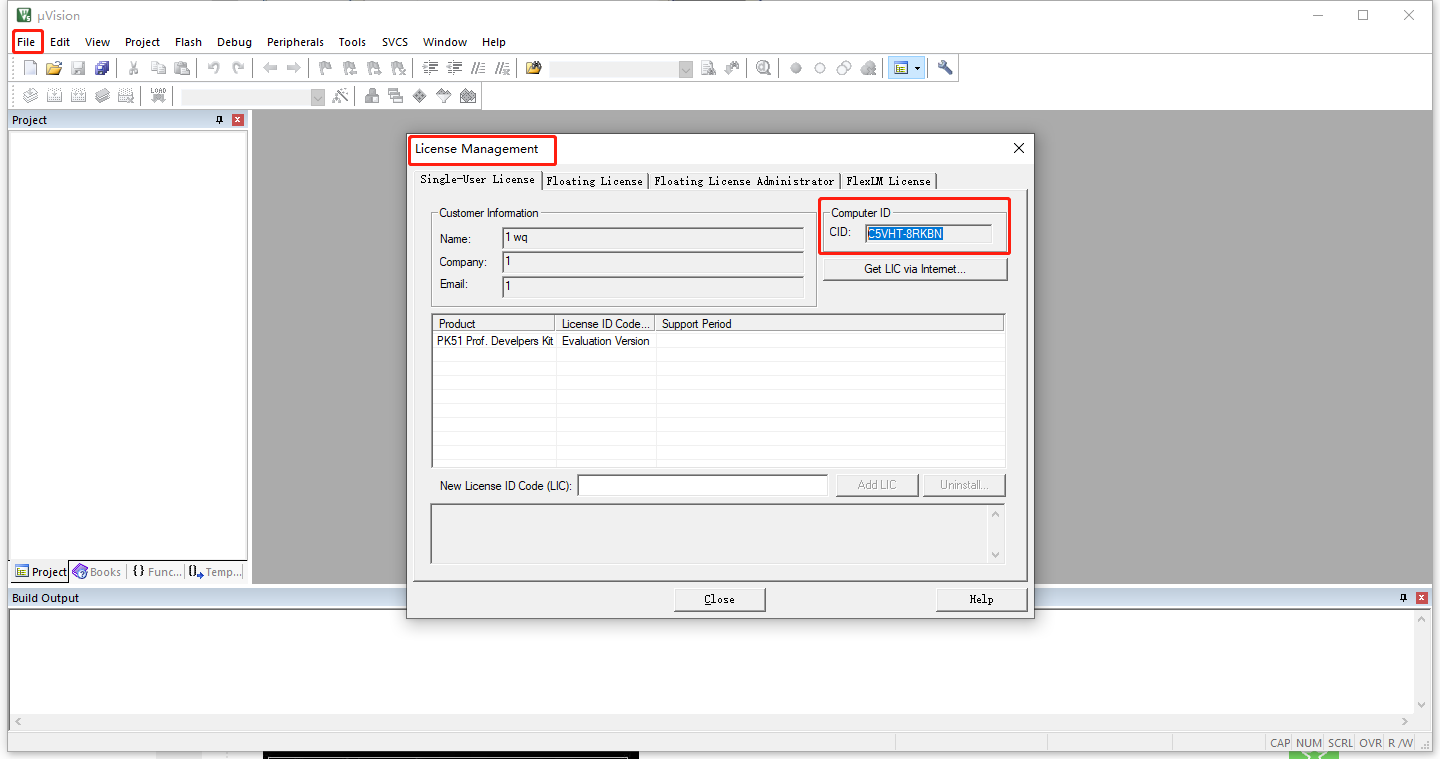Open the Debug menu
1440x759 pixels.
[x=234, y=42]
